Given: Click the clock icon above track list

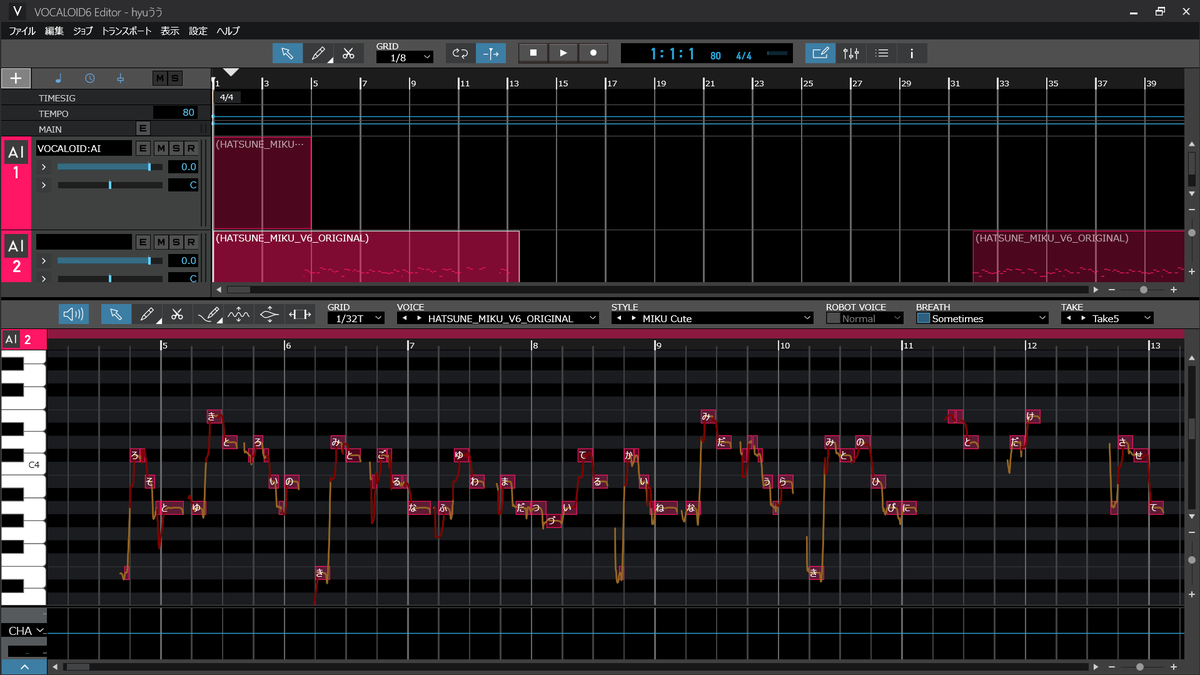Looking at the screenshot, I should tap(89, 78).
